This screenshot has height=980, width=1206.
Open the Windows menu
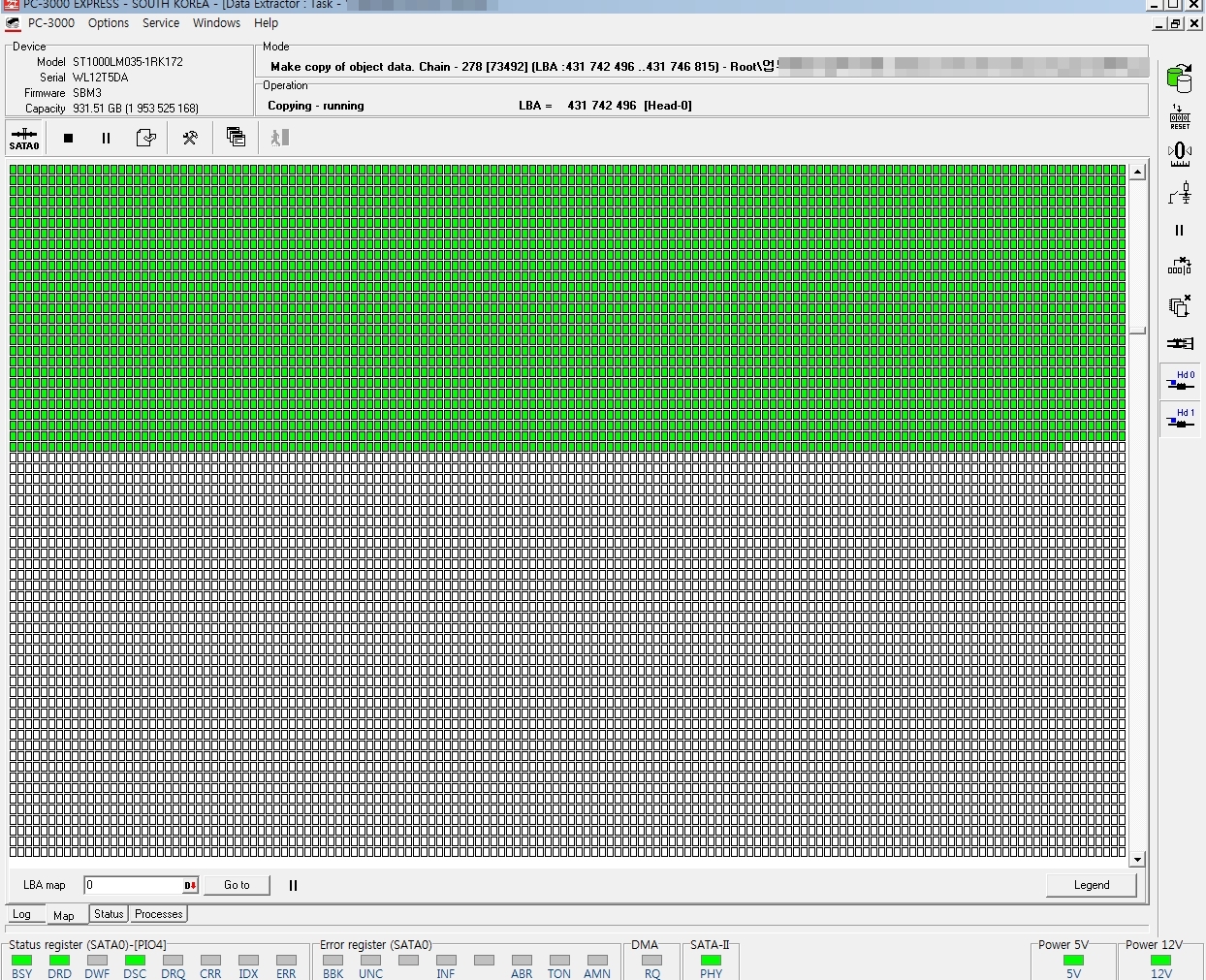click(x=216, y=23)
